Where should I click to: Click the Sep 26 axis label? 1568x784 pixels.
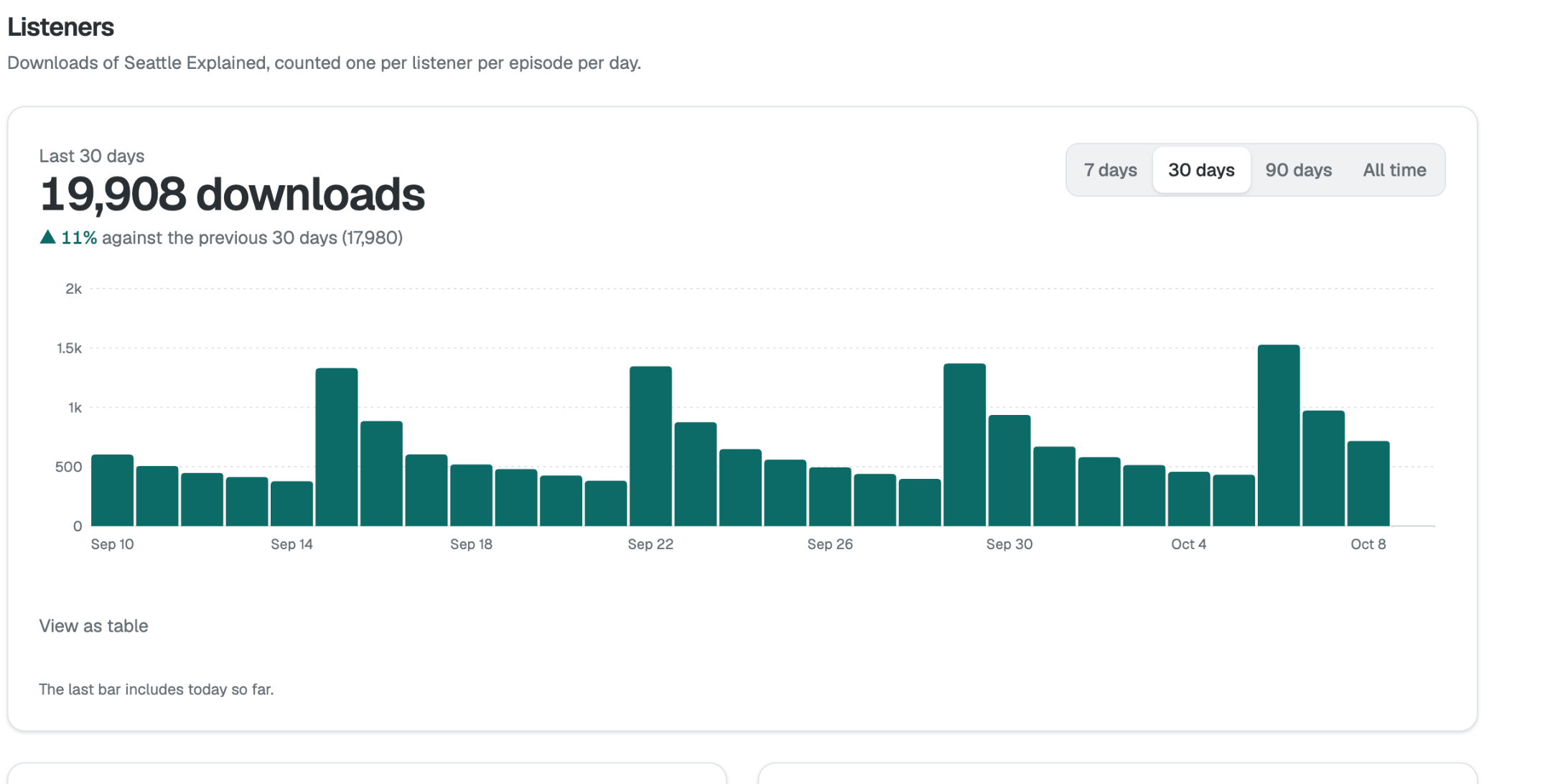click(830, 544)
